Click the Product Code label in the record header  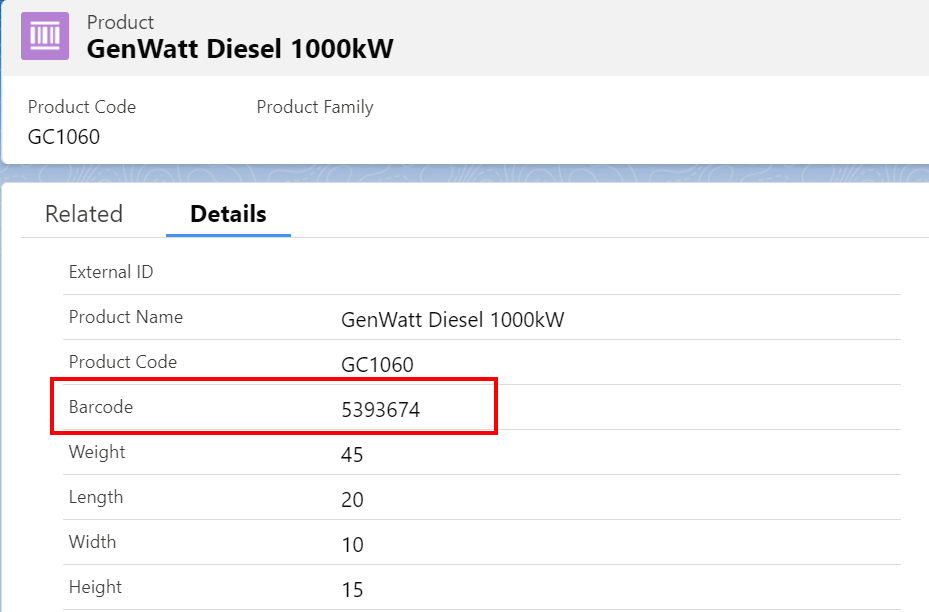82,107
